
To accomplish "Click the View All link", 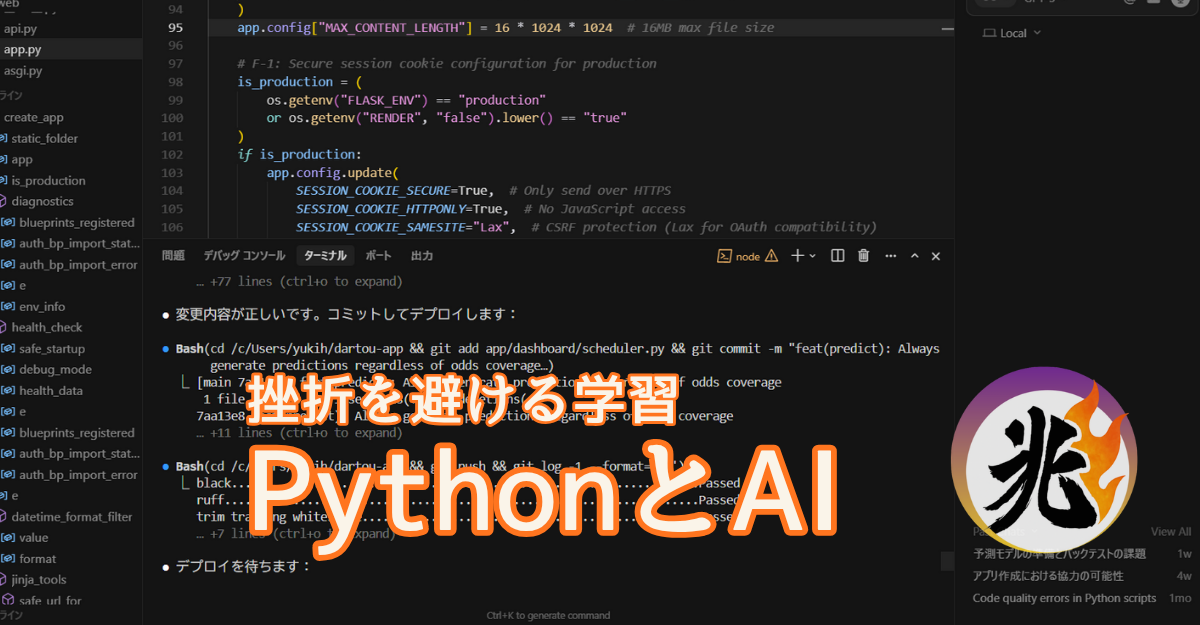I will click(x=1170, y=532).
